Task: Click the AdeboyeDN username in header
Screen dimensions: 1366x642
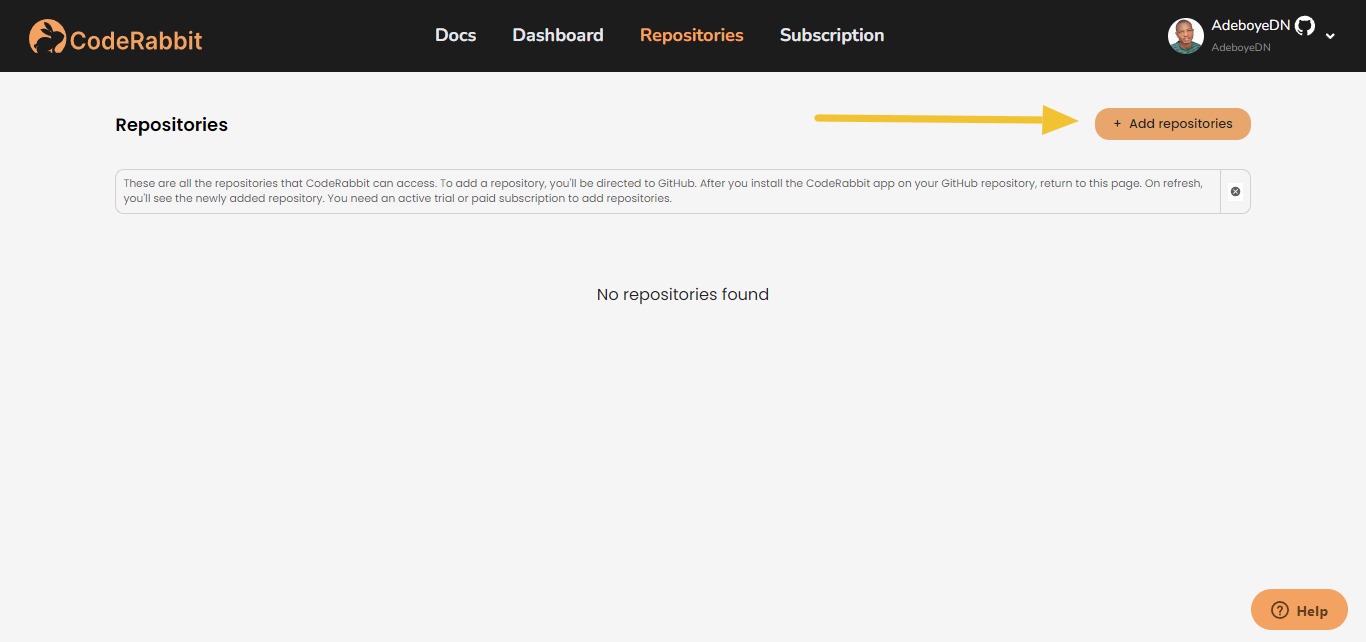Action: [1250, 26]
